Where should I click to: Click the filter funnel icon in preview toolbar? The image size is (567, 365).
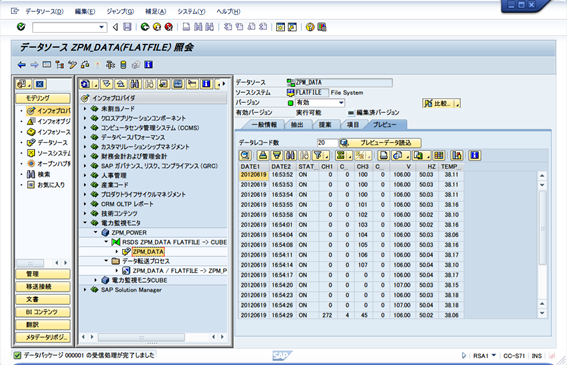[x=318, y=156]
